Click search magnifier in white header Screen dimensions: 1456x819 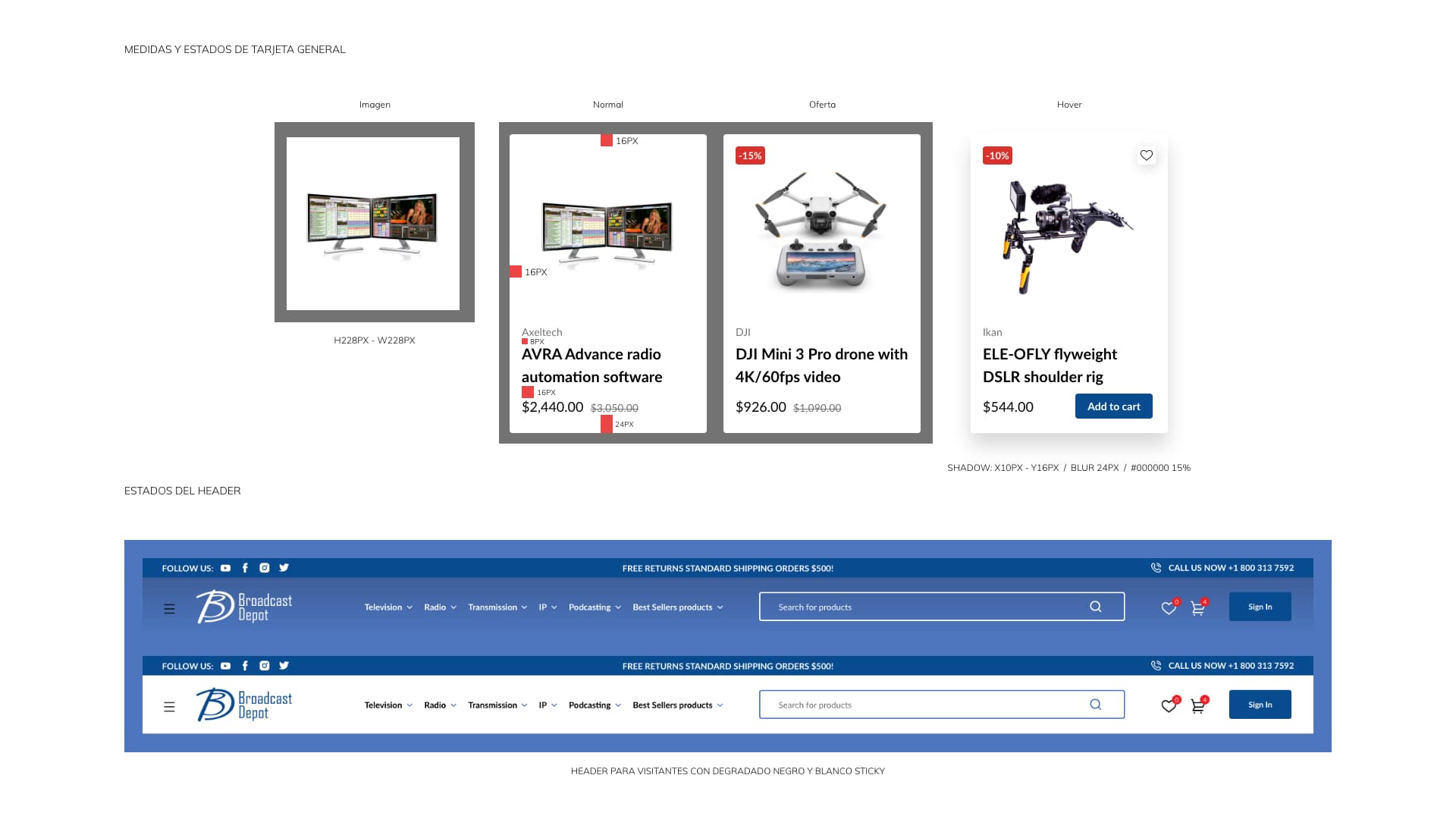(1096, 704)
